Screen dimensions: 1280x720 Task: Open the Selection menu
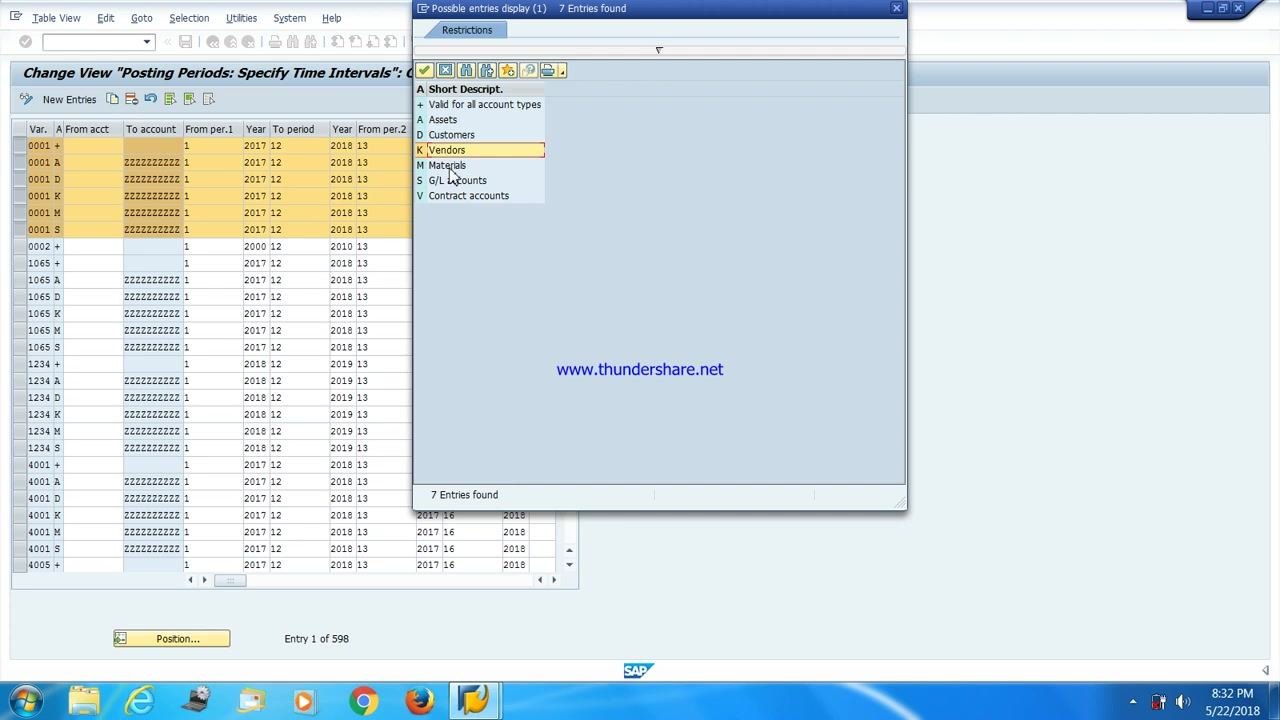189,18
